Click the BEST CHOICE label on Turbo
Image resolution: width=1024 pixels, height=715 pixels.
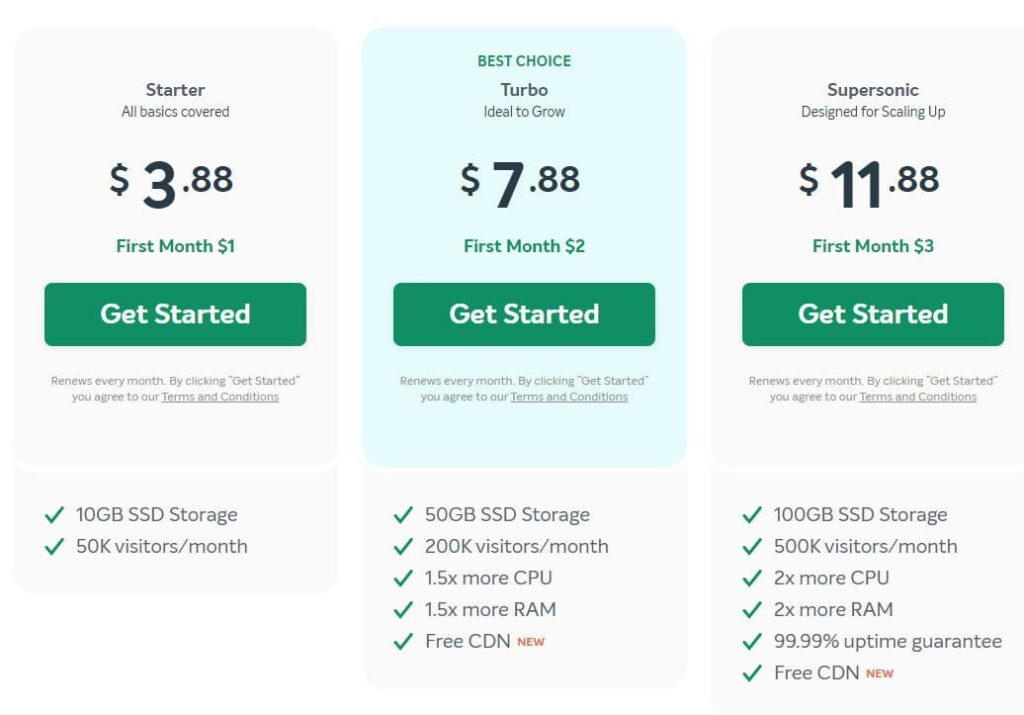[524, 61]
